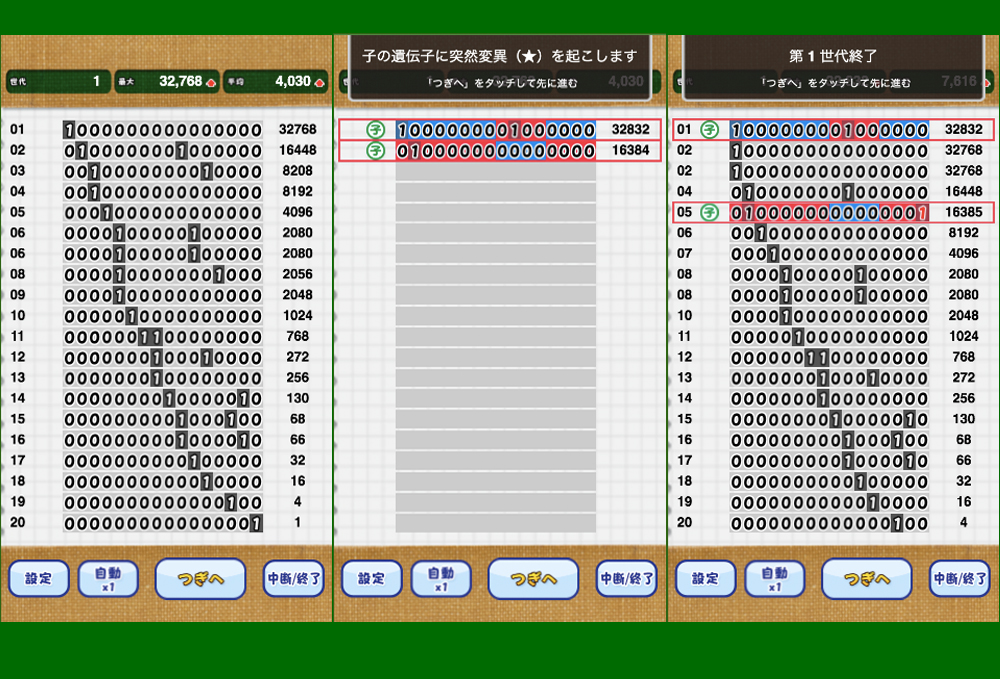
Task: Tap 中断/終了 button in the left panel
Action: pos(293,579)
